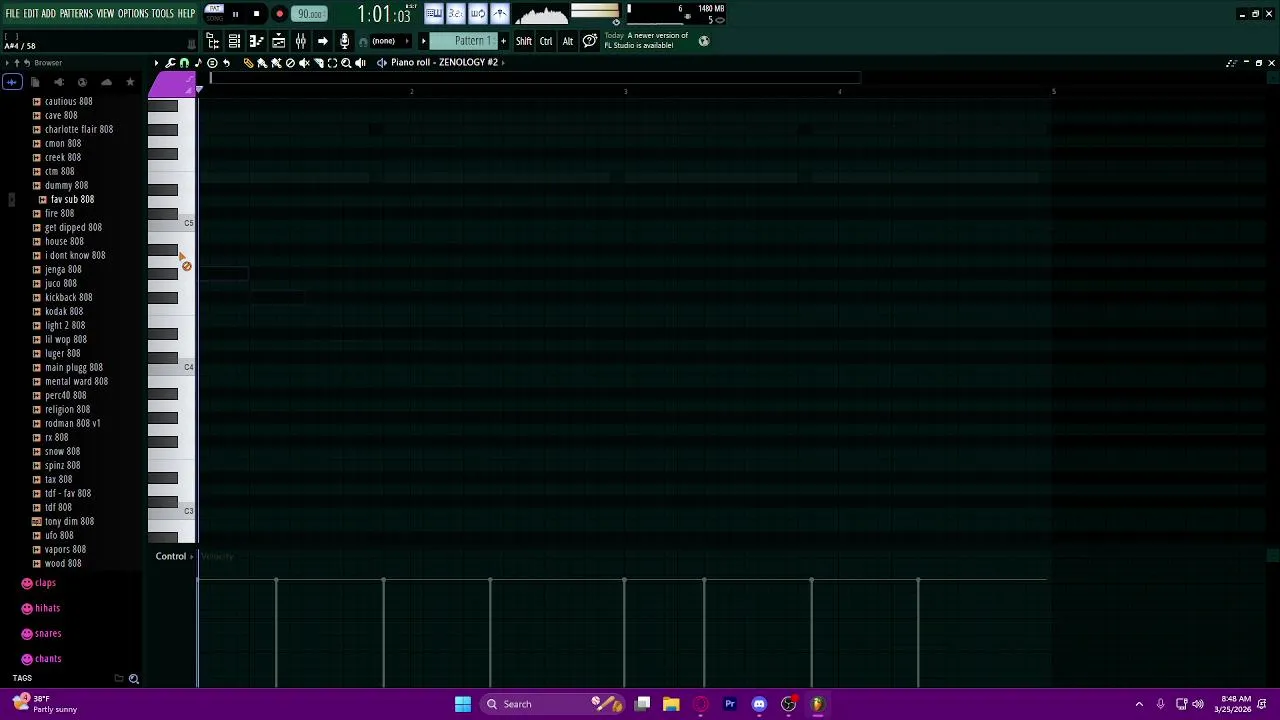Click the red record button
The width and height of the screenshot is (1280, 720).
pos(280,14)
